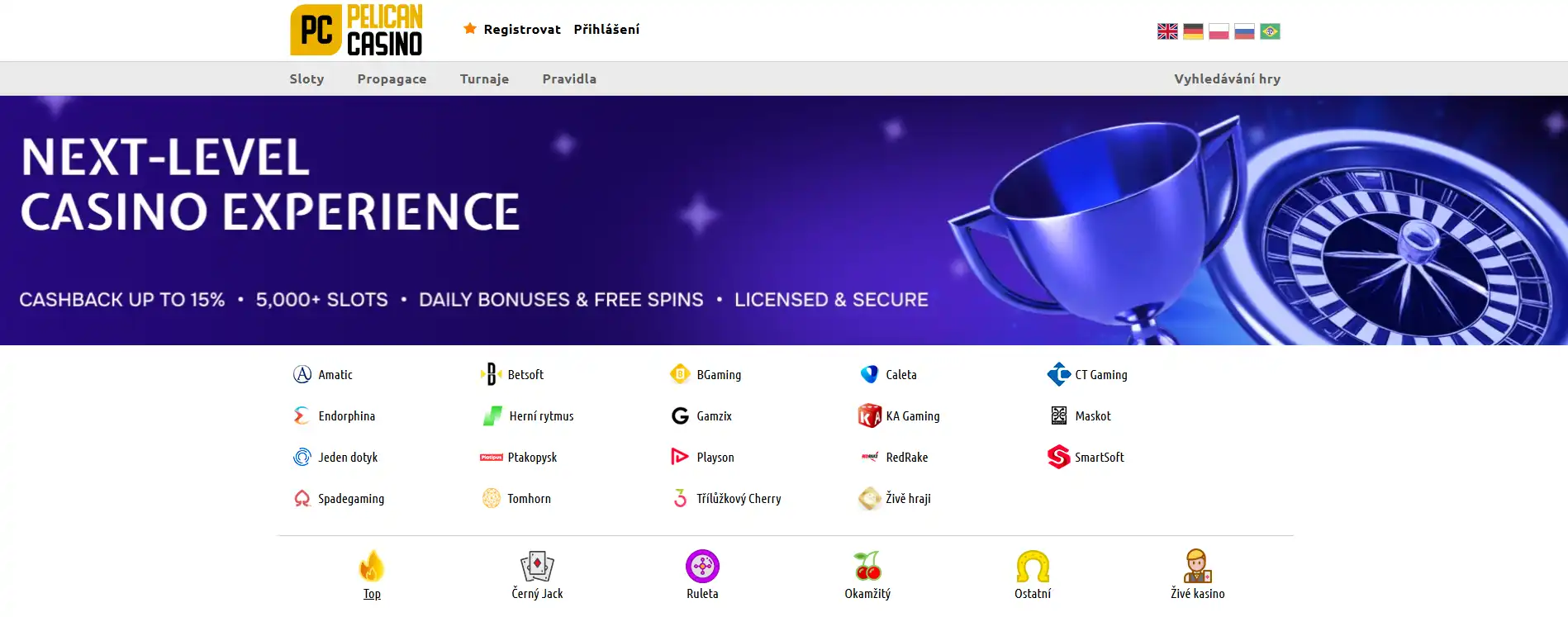The width and height of the screenshot is (1568, 617).
Task: Click the Amatic provider icon
Action: pos(302,374)
